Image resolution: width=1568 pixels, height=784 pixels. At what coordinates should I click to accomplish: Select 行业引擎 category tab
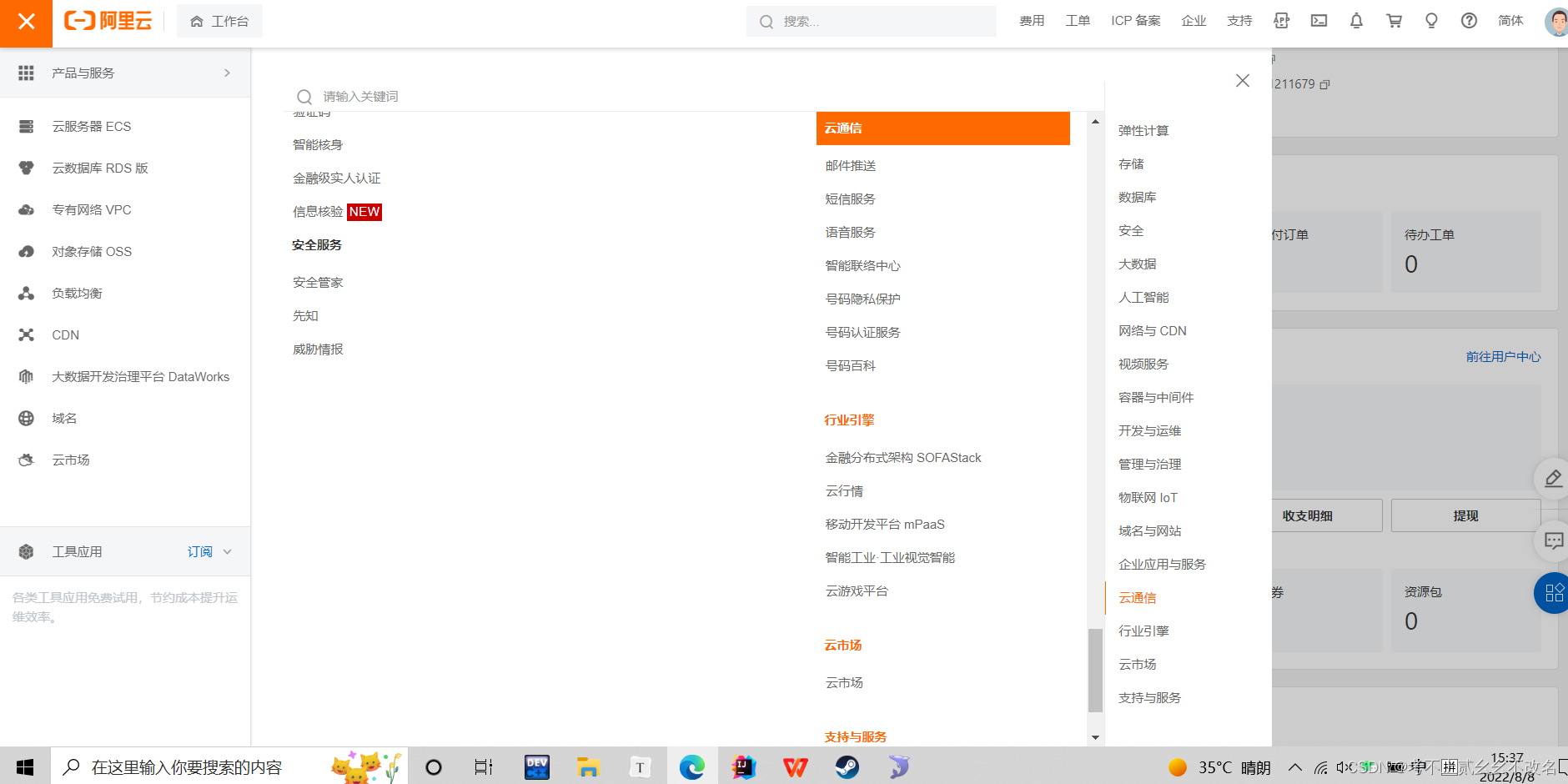click(x=1143, y=631)
